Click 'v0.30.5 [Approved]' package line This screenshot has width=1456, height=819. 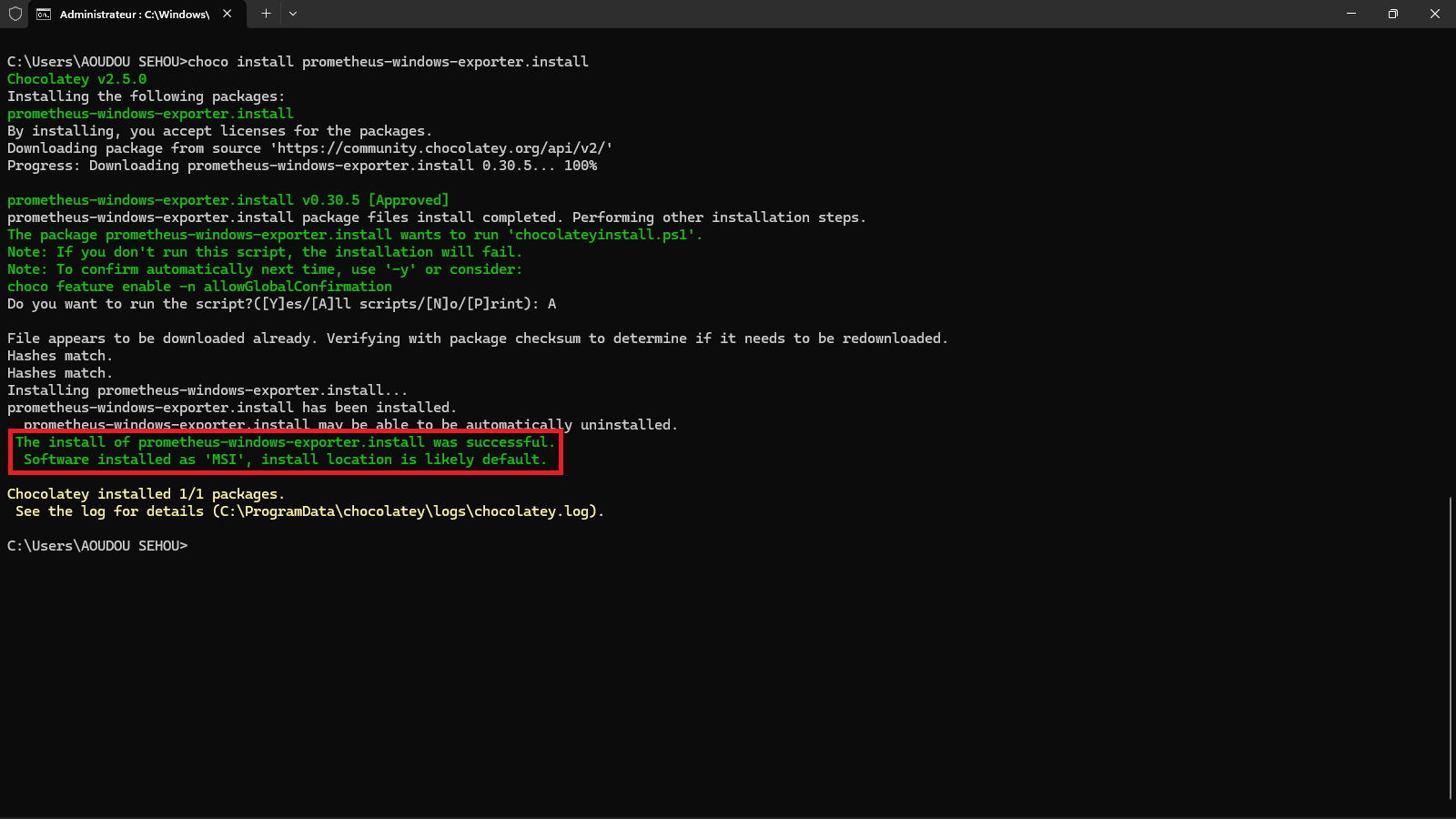tap(228, 200)
